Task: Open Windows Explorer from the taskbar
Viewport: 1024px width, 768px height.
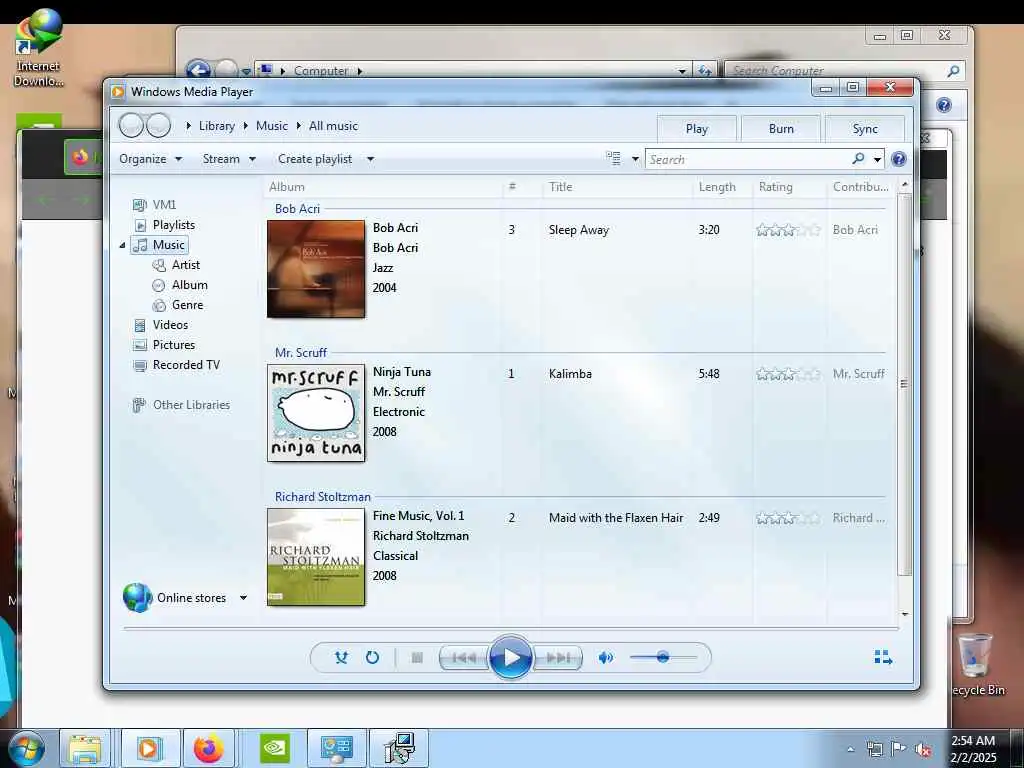Action: (85, 749)
